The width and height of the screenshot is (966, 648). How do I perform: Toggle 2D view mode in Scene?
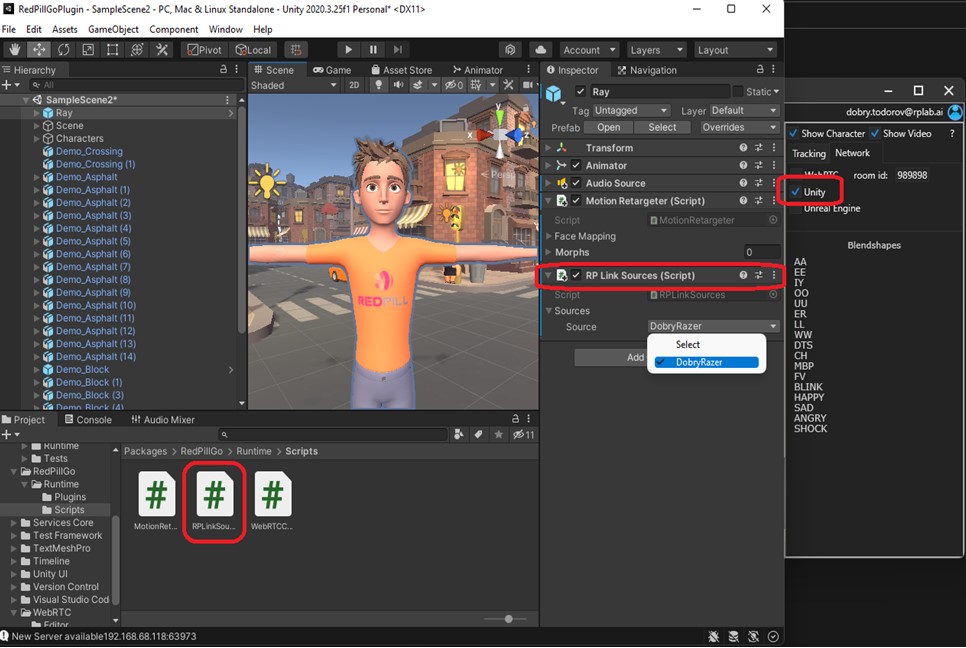coord(354,86)
